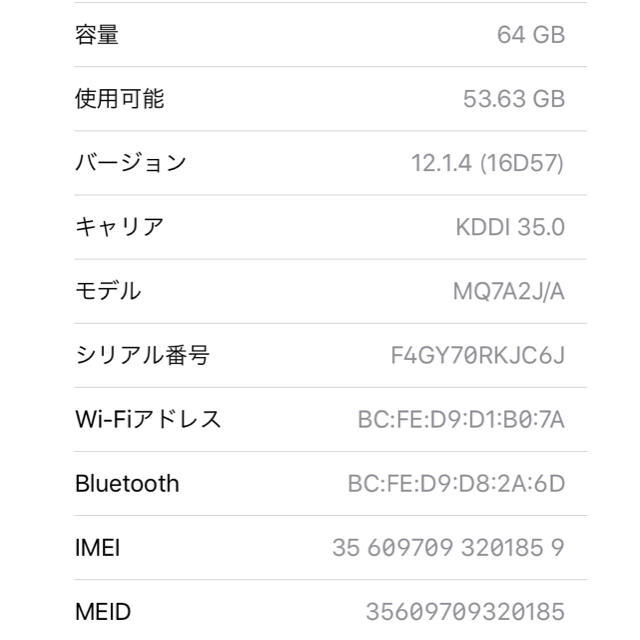Select MEID number 35609709320185
This screenshot has height=640, width=640.
[465, 611]
